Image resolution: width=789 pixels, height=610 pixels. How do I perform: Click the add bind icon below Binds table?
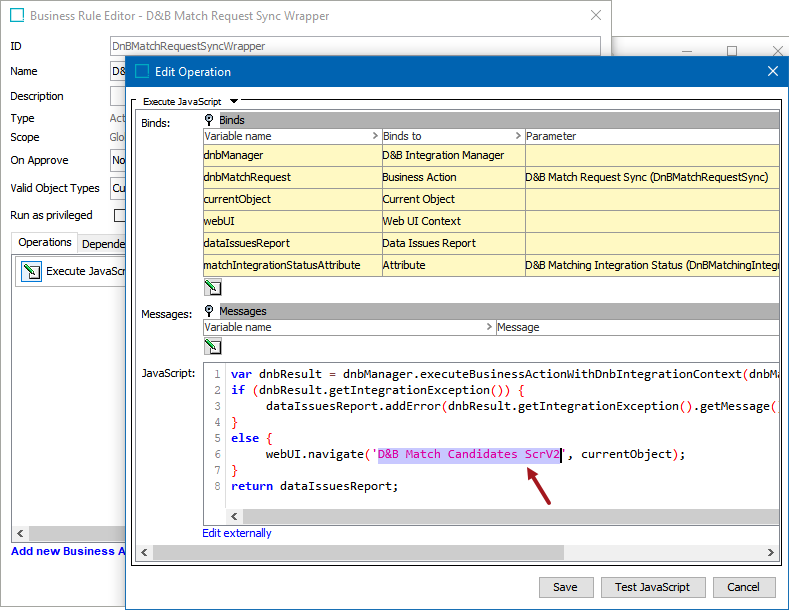click(x=212, y=288)
